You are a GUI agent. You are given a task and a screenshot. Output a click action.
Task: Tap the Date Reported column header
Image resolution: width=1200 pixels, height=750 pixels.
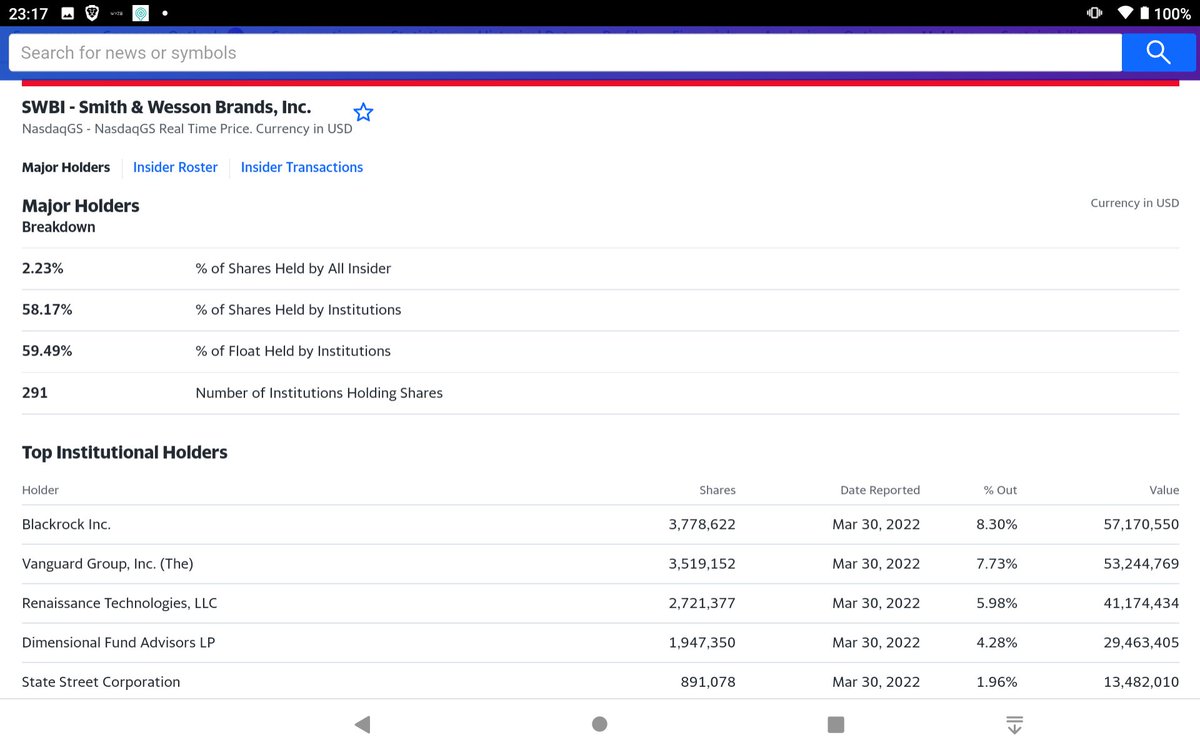(x=880, y=490)
